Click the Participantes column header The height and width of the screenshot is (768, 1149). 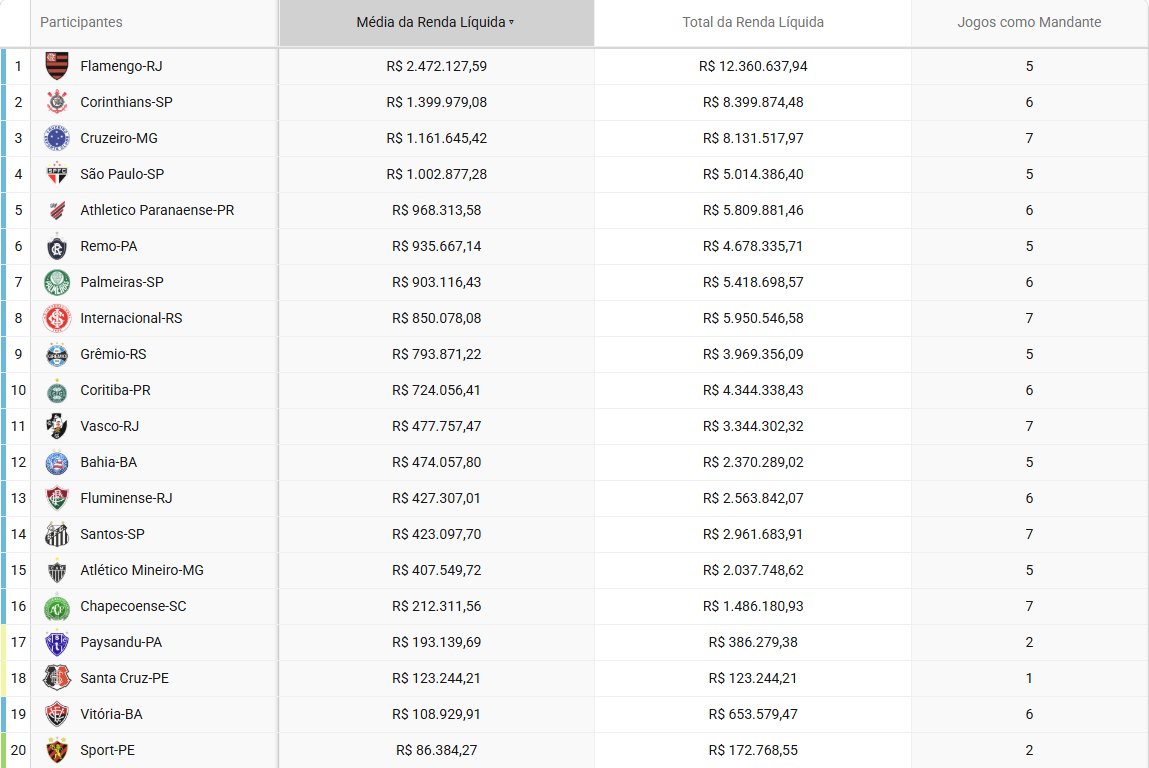click(81, 23)
